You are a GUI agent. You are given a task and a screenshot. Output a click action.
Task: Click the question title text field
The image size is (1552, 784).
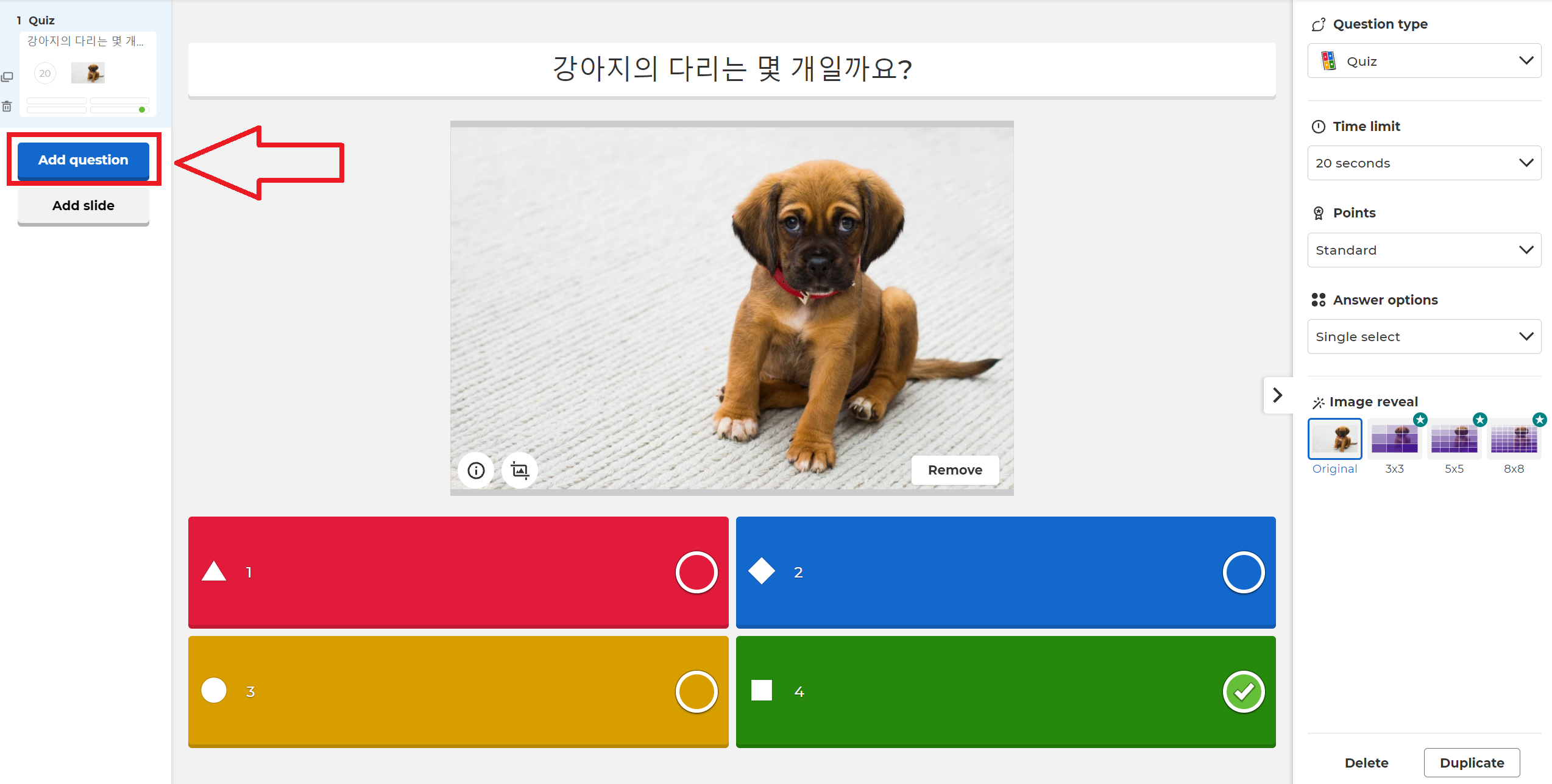tap(731, 69)
